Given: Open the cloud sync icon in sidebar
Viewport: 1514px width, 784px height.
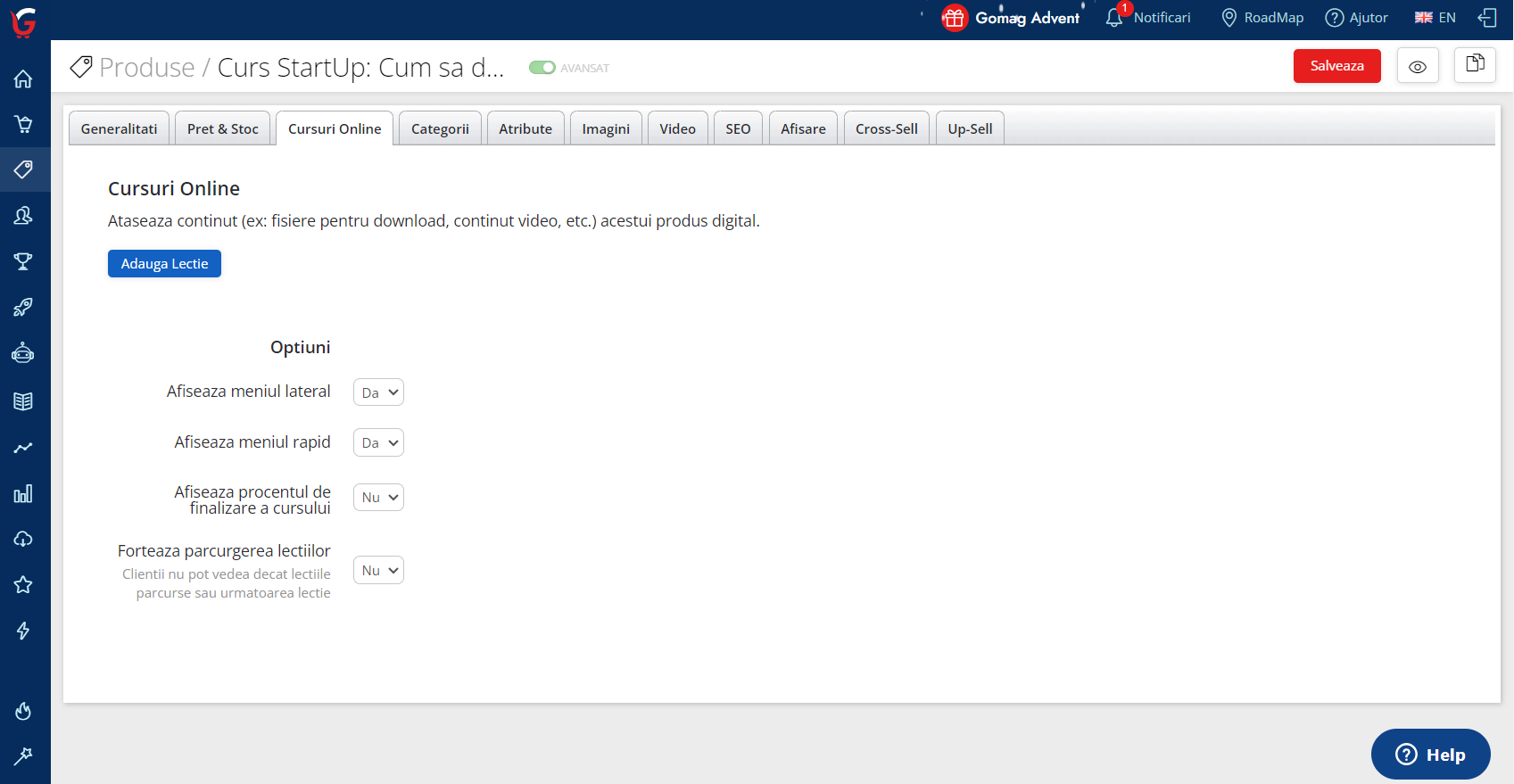Looking at the screenshot, I should point(23,539).
